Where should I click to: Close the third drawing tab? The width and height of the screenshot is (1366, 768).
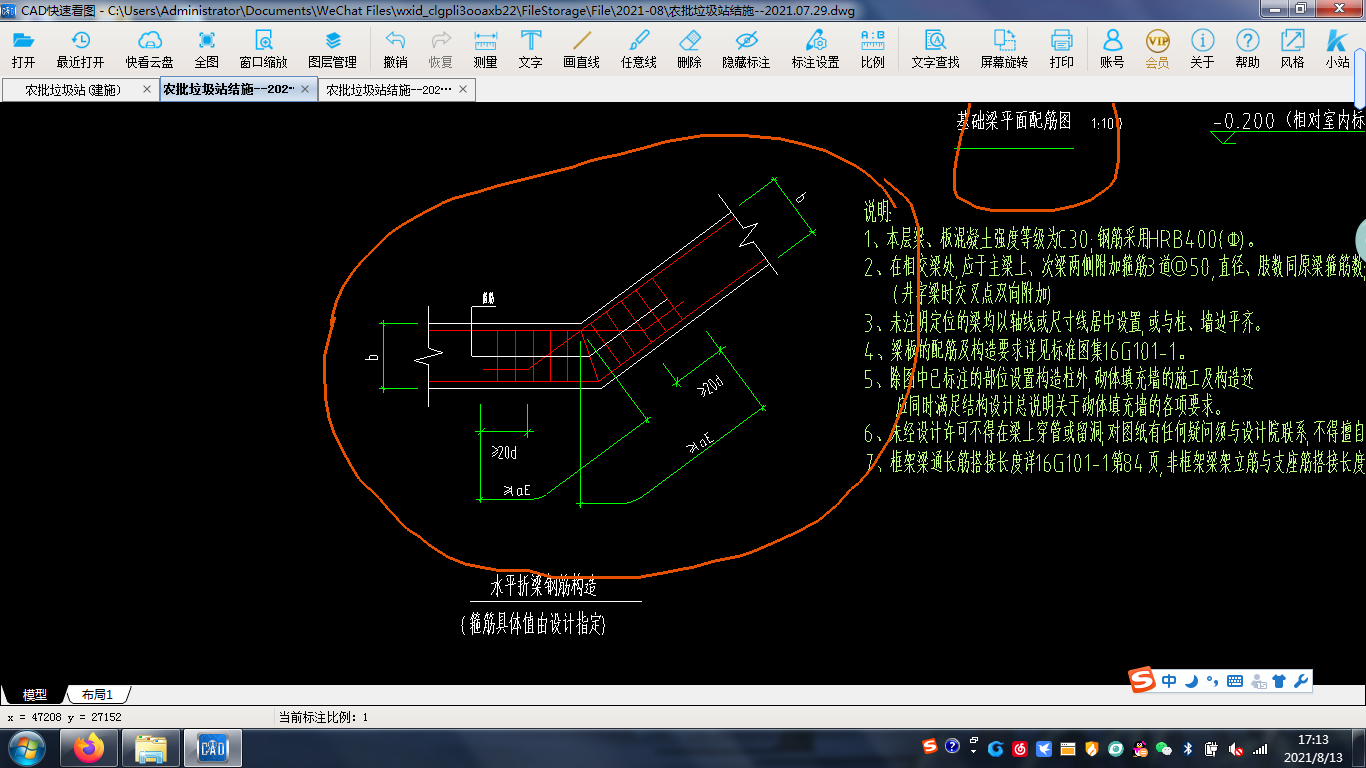(463, 90)
